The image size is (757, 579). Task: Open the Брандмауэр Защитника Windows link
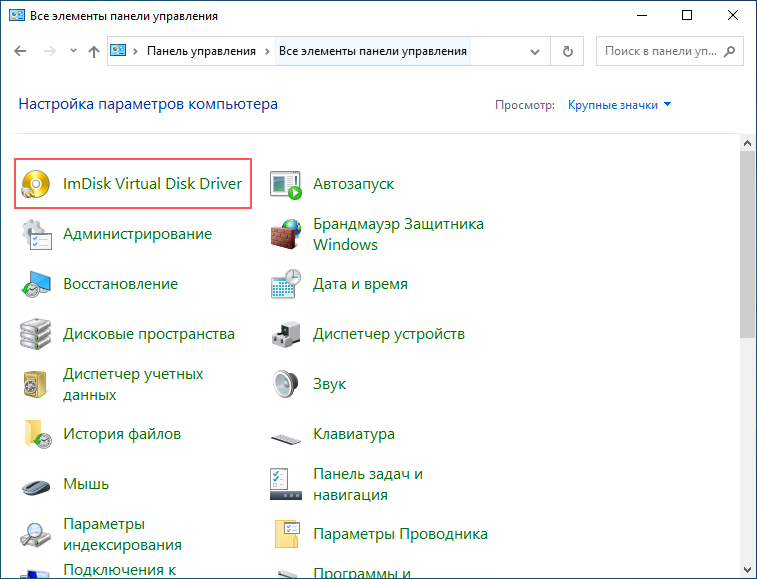398,234
